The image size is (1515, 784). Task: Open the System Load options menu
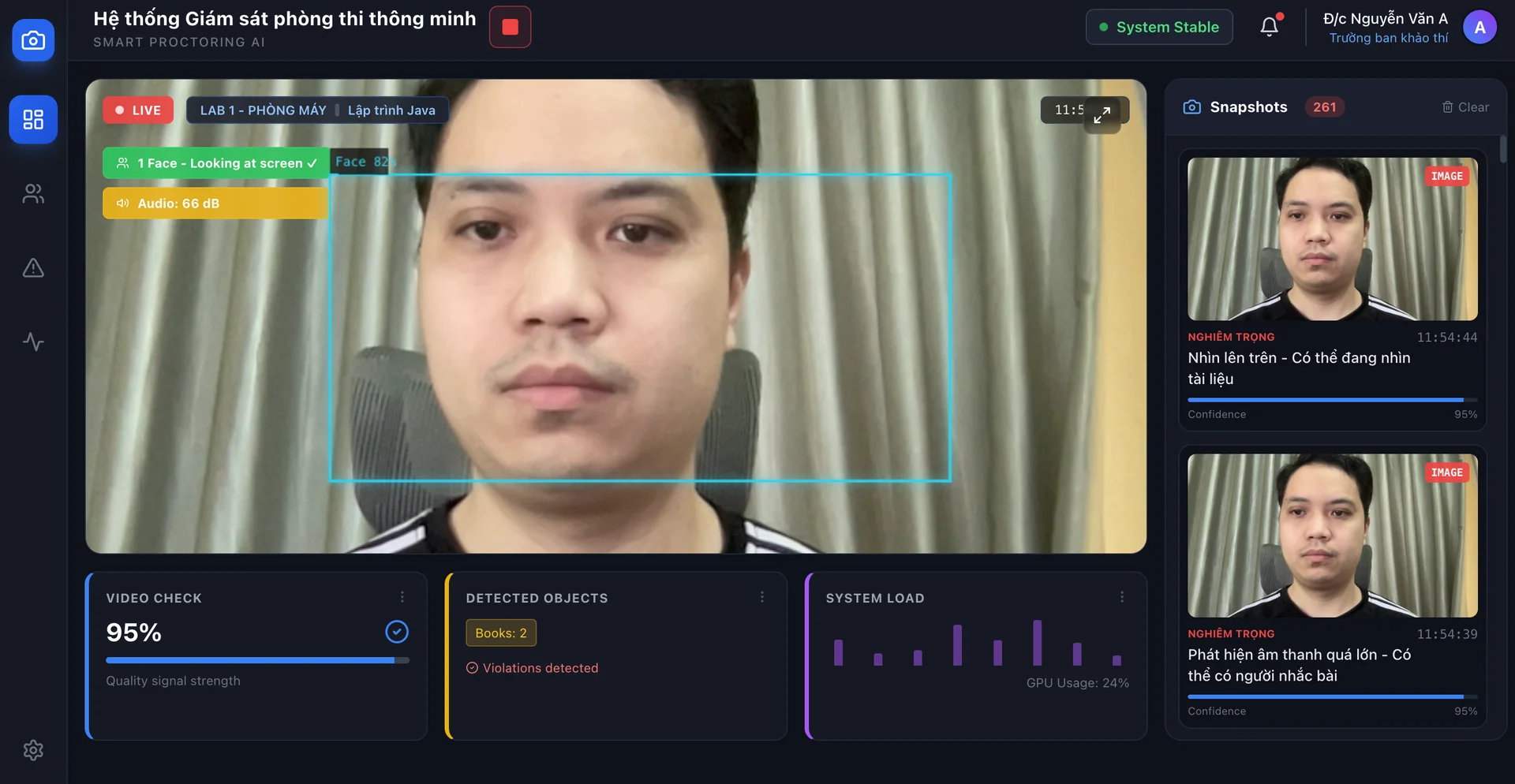point(1121,597)
